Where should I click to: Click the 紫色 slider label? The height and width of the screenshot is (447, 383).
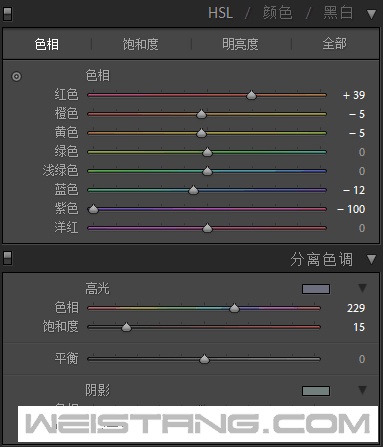pyautogui.click(x=66, y=208)
